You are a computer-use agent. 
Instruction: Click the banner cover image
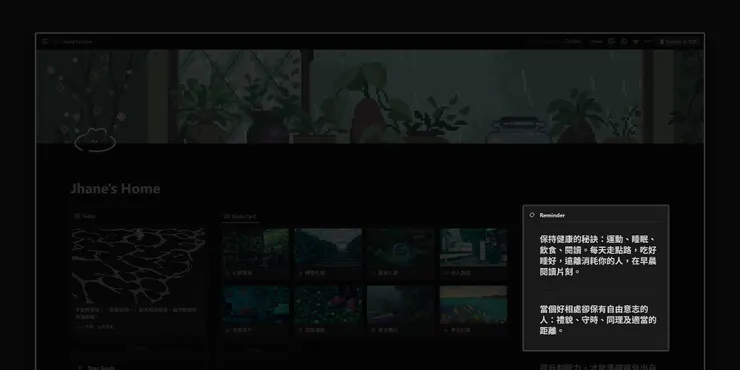[x=370, y=96]
